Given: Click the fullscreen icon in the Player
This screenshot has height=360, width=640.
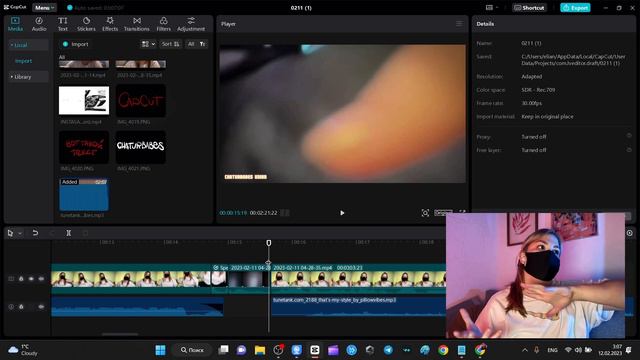Looking at the screenshot, I should (462, 212).
